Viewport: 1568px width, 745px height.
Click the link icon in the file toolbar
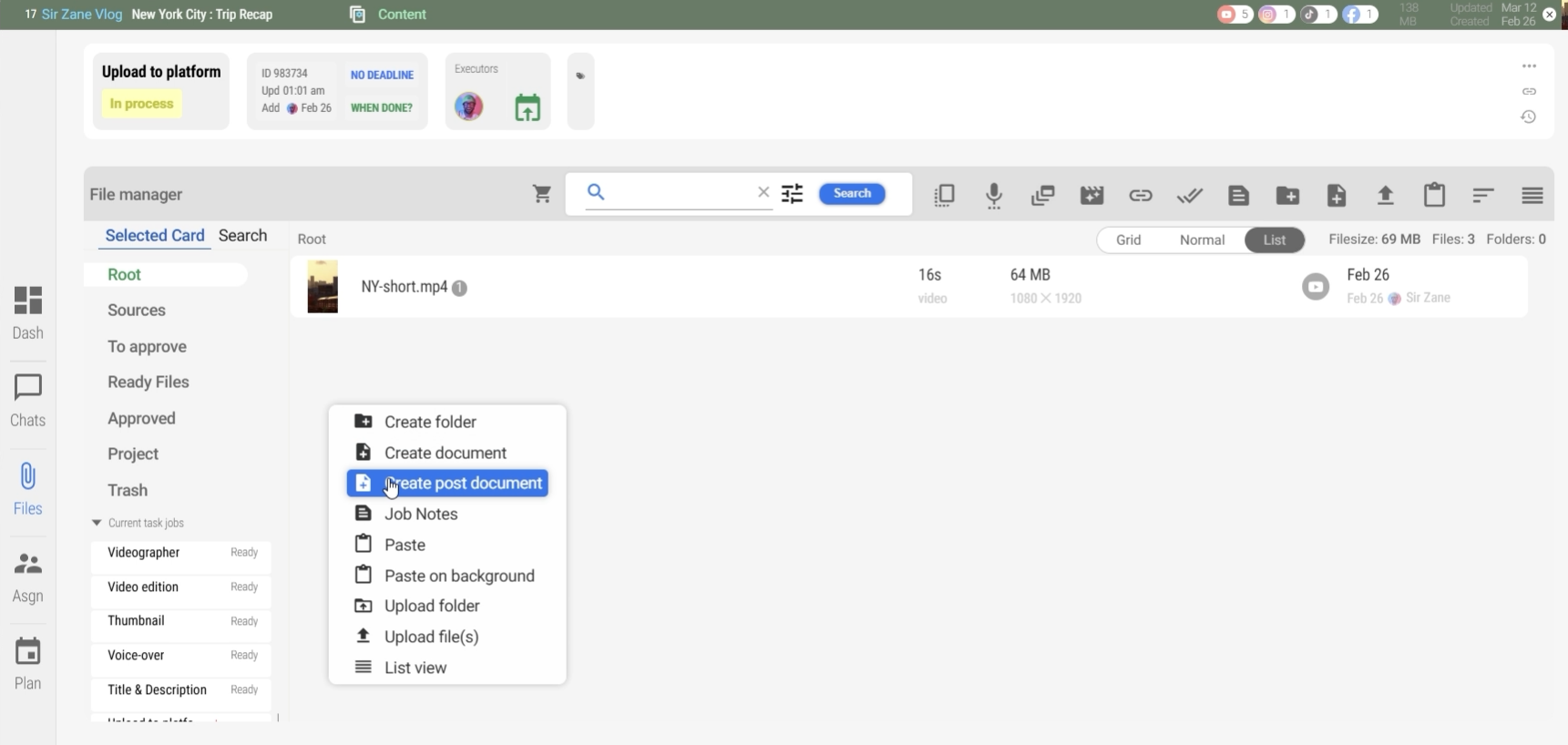1141,195
